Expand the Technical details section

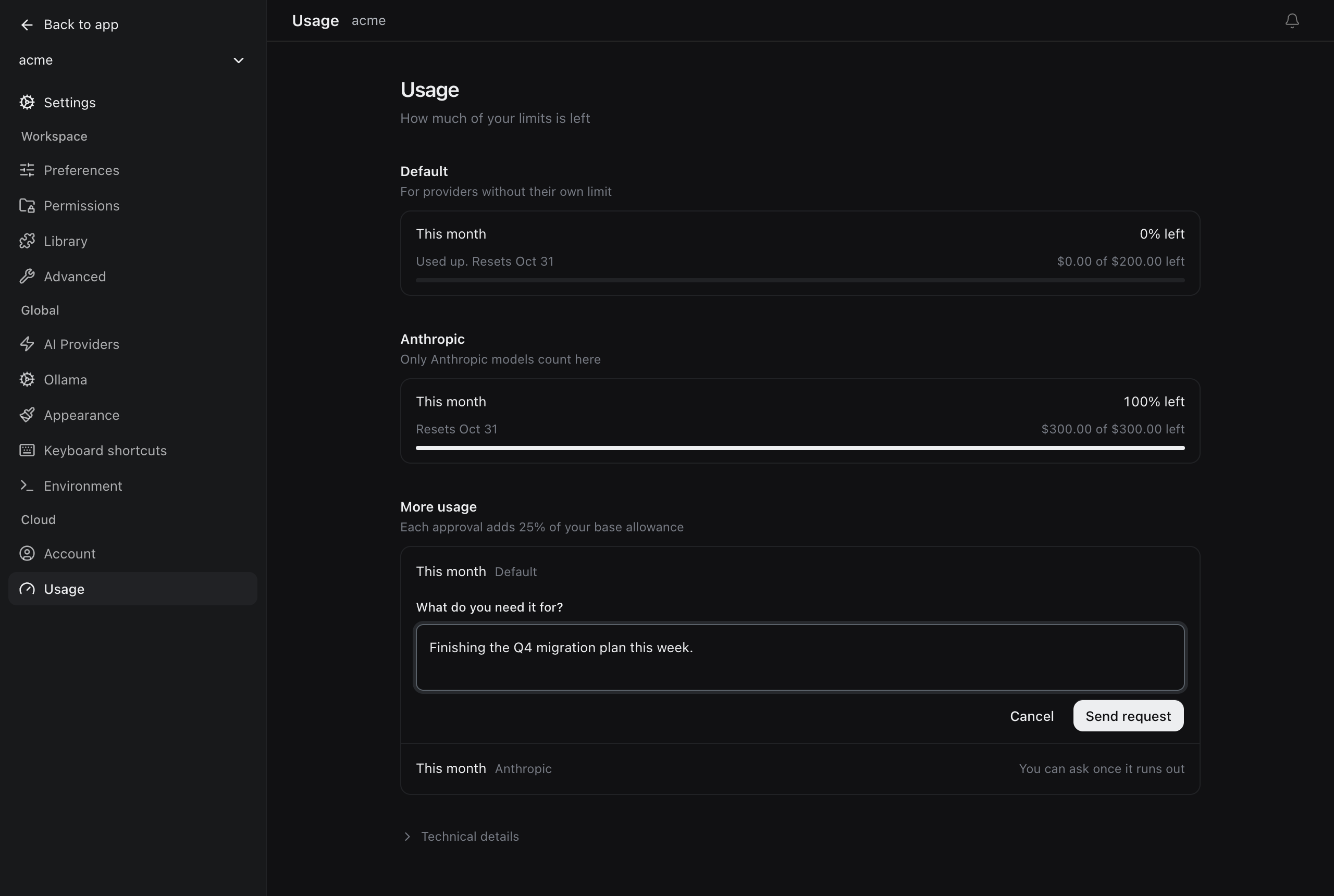point(461,837)
